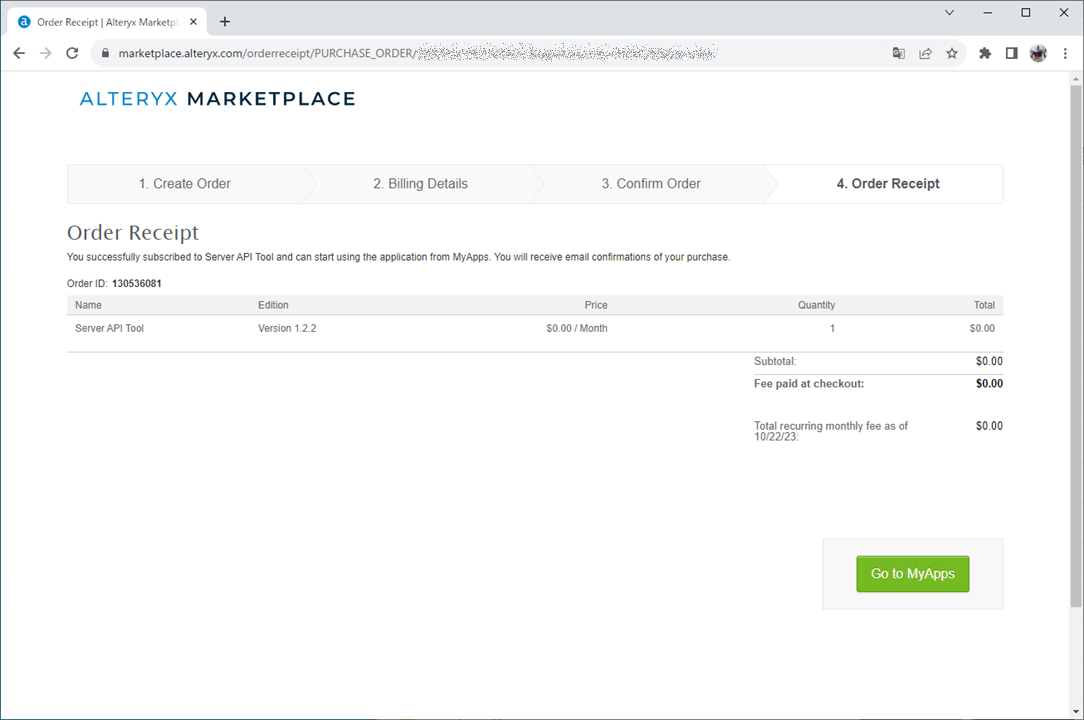Select the '1. Create Order' step

pos(185,184)
